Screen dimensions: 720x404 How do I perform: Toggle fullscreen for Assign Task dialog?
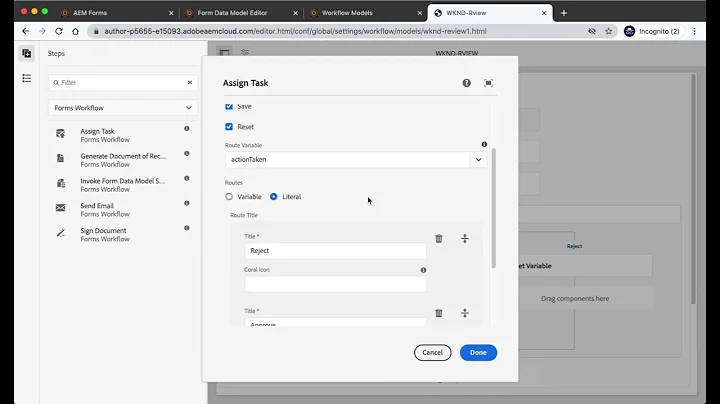coord(488,83)
